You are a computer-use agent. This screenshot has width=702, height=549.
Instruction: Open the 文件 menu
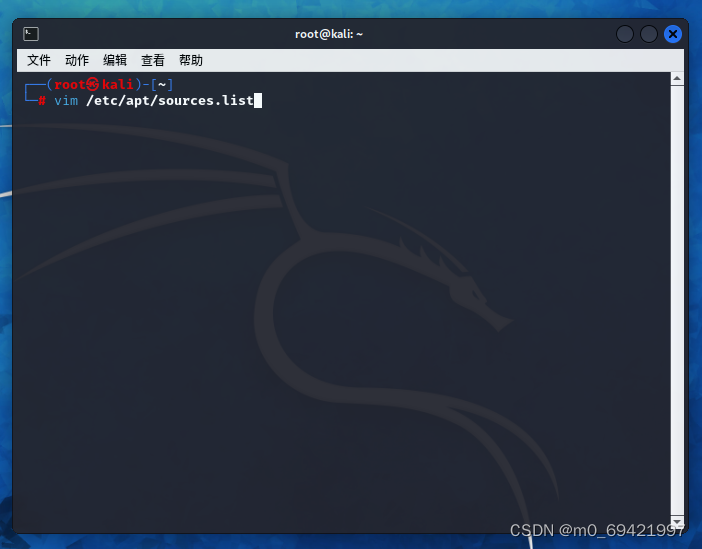coord(39,60)
